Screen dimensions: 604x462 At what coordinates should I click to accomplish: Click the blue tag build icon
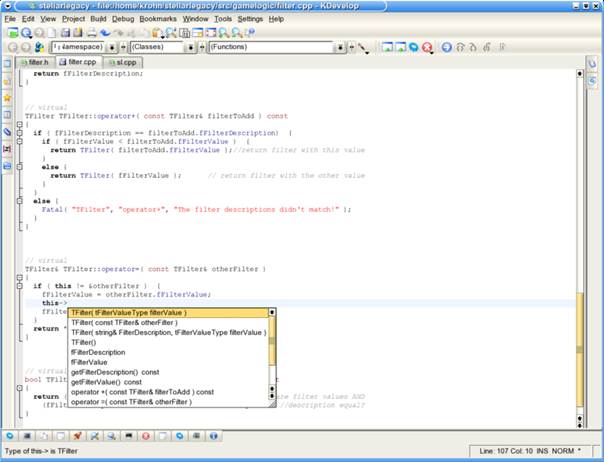pyautogui.click(x=413, y=47)
